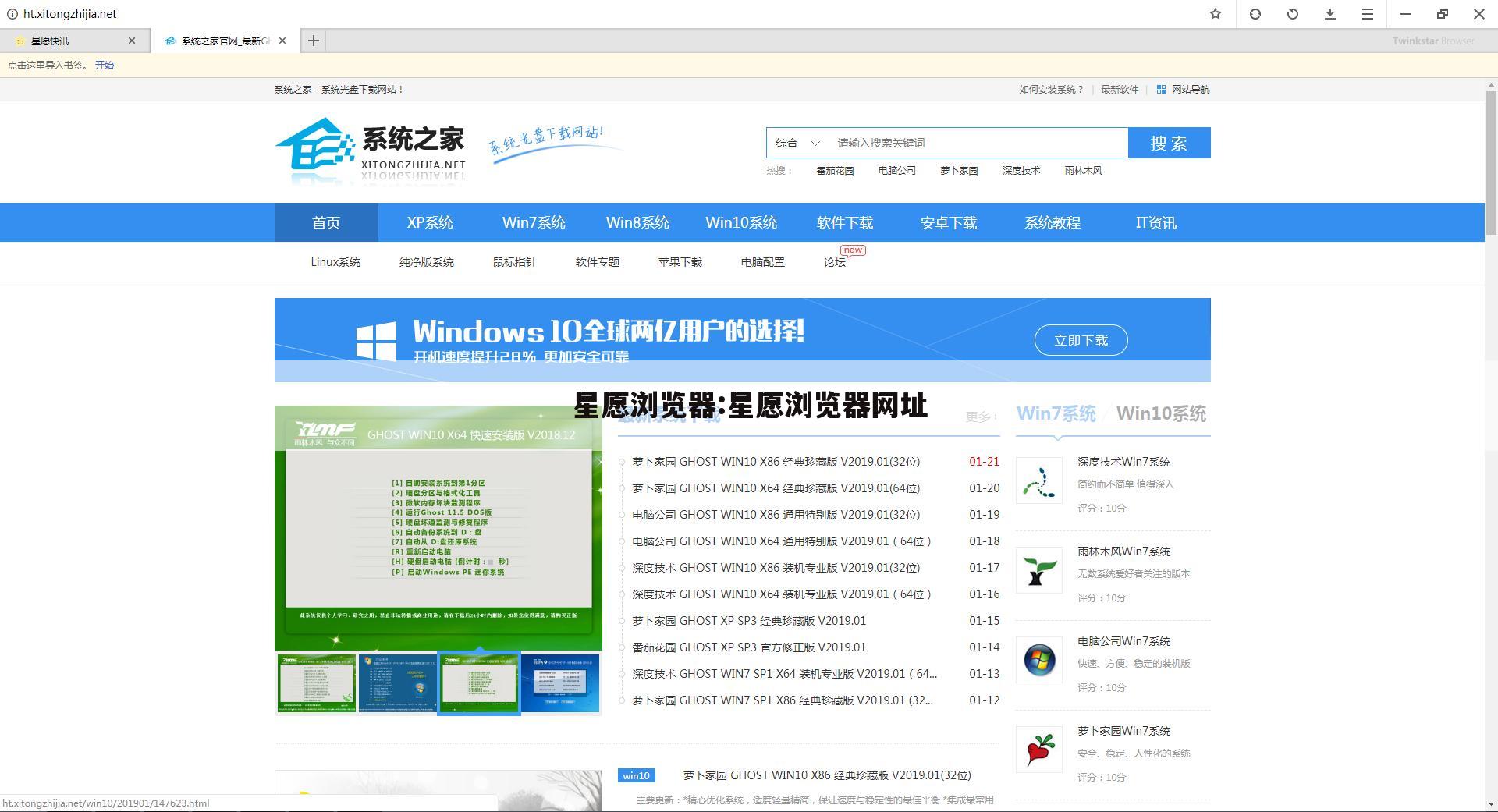Open the Win7系统 main navigation item
This screenshot has width=1498, height=812.
[534, 222]
